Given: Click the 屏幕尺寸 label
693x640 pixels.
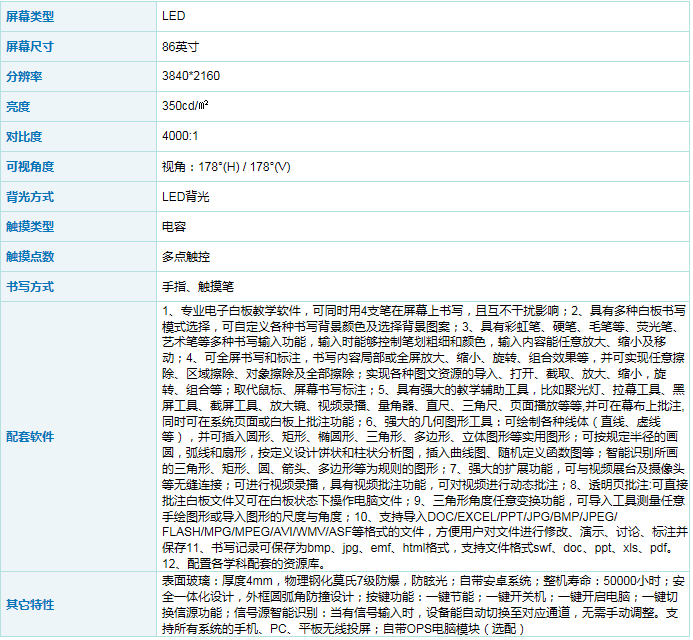Looking at the screenshot, I should coord(30,46).
